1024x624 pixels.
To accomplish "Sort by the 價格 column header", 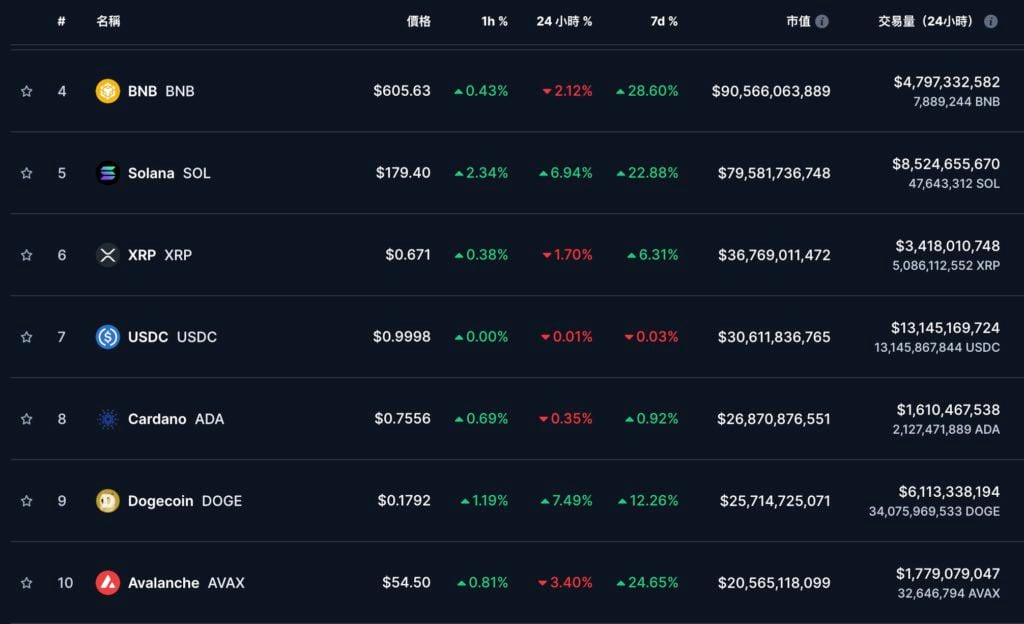I will pyautogui.click(x=419, y=21).
